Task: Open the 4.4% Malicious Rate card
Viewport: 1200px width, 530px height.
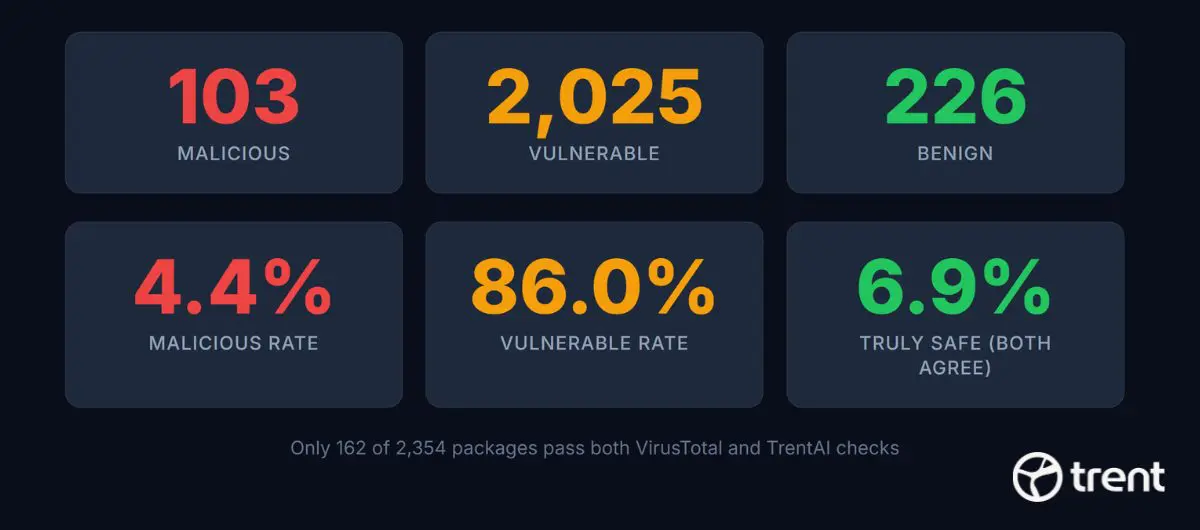Action: point(234,314)
